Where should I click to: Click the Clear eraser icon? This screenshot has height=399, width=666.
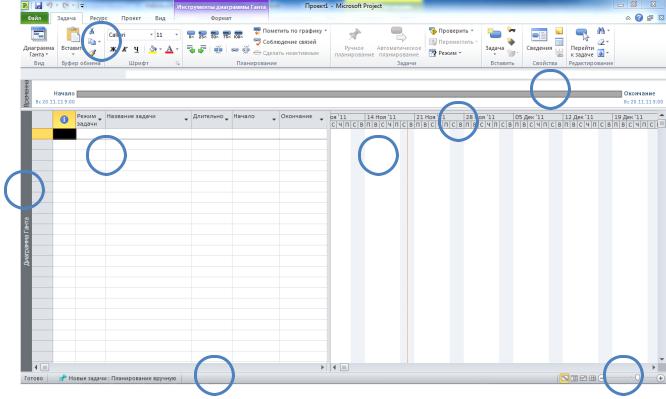(601, 42)
